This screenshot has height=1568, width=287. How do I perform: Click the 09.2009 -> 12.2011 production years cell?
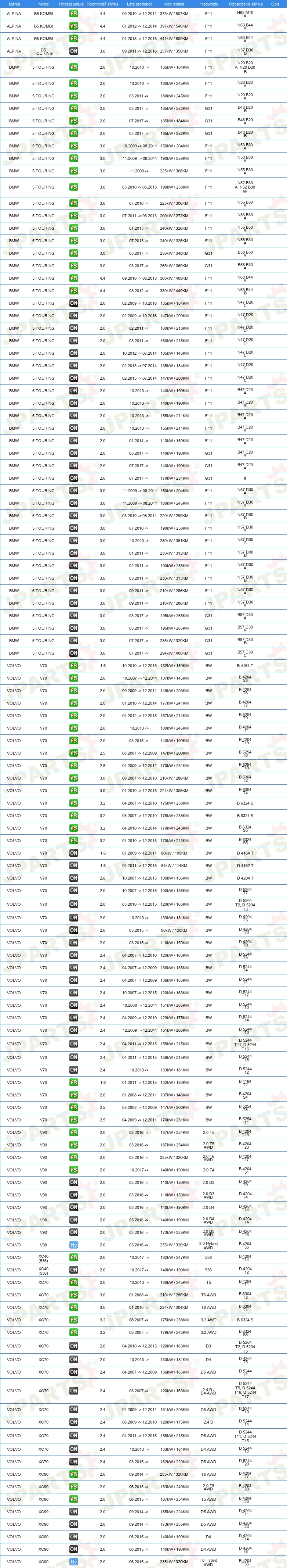coord(139,691)
